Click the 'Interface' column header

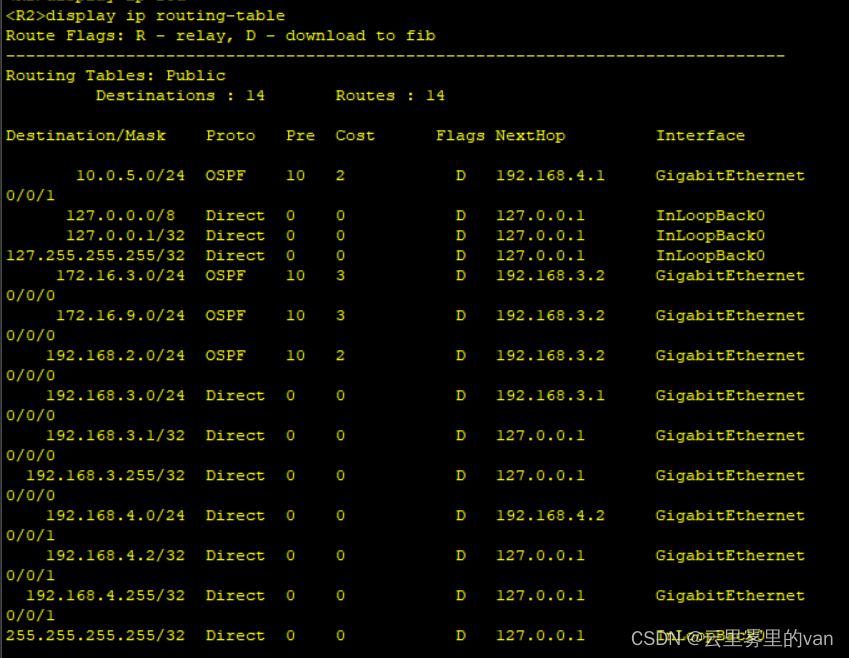700,135
